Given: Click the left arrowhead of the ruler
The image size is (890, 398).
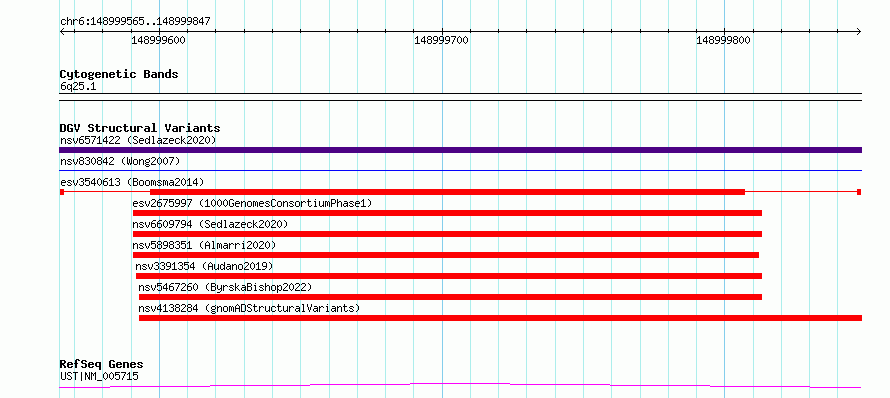Looking at the screenshot, I should coord(62,31).
